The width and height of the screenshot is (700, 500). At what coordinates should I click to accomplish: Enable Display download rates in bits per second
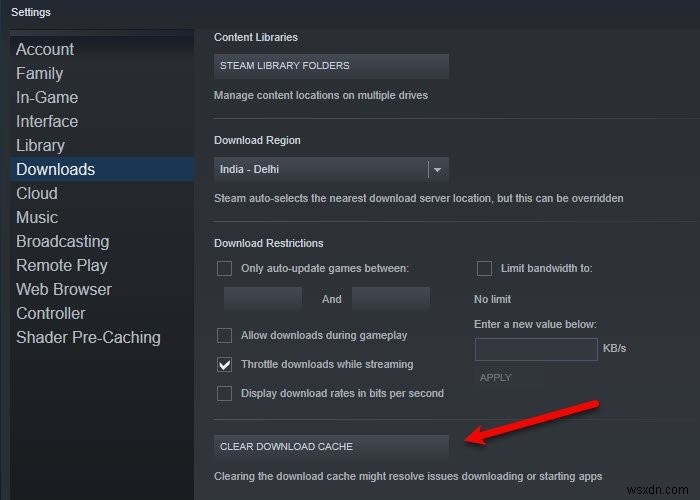[x=224, y=393]
